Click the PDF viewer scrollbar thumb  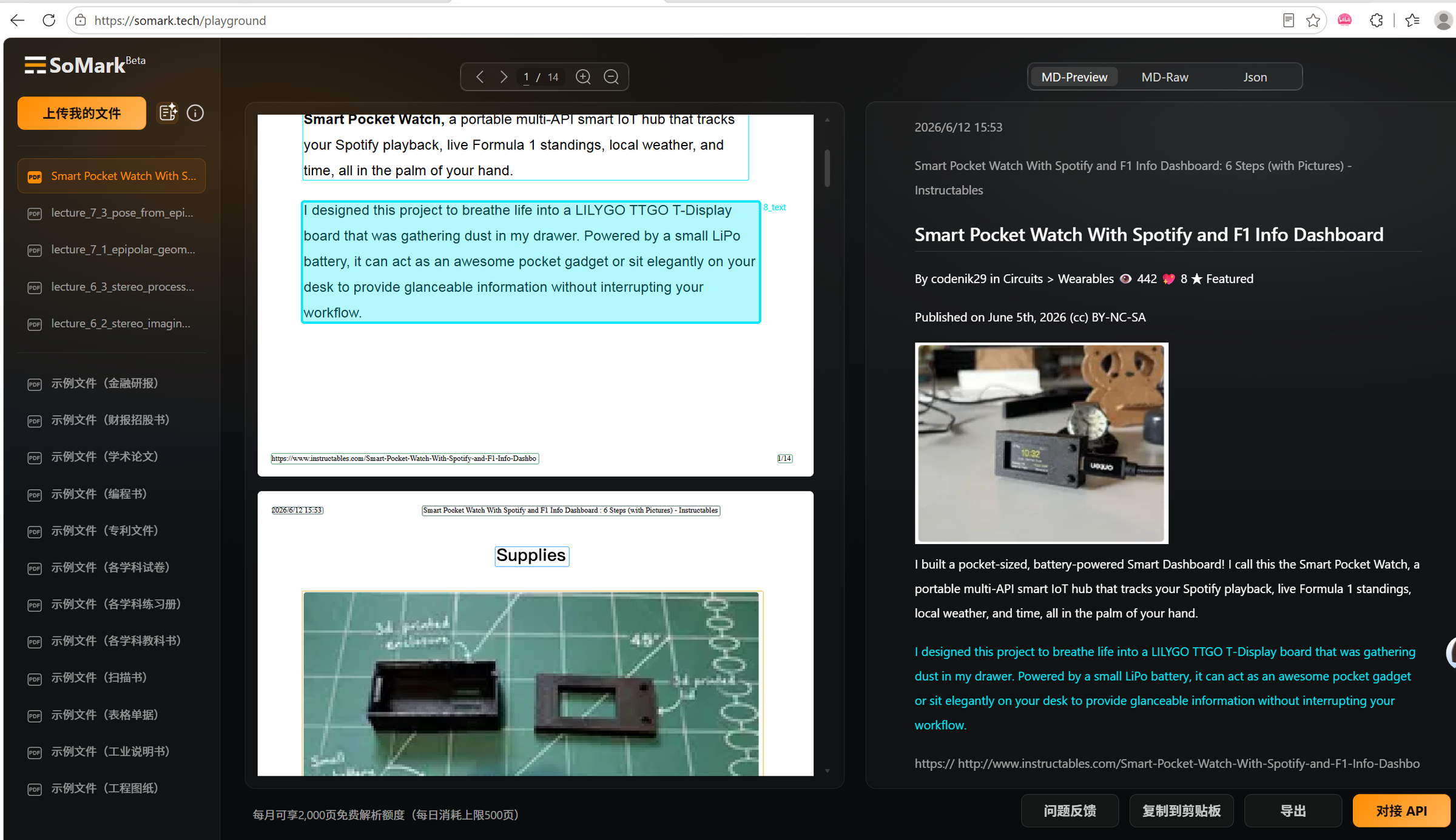pos(827,167)
